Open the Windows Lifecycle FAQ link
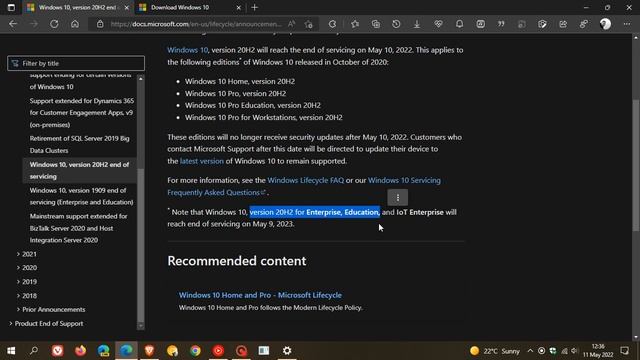This screenshot has width=640, height=360. (x=305, y=180)
